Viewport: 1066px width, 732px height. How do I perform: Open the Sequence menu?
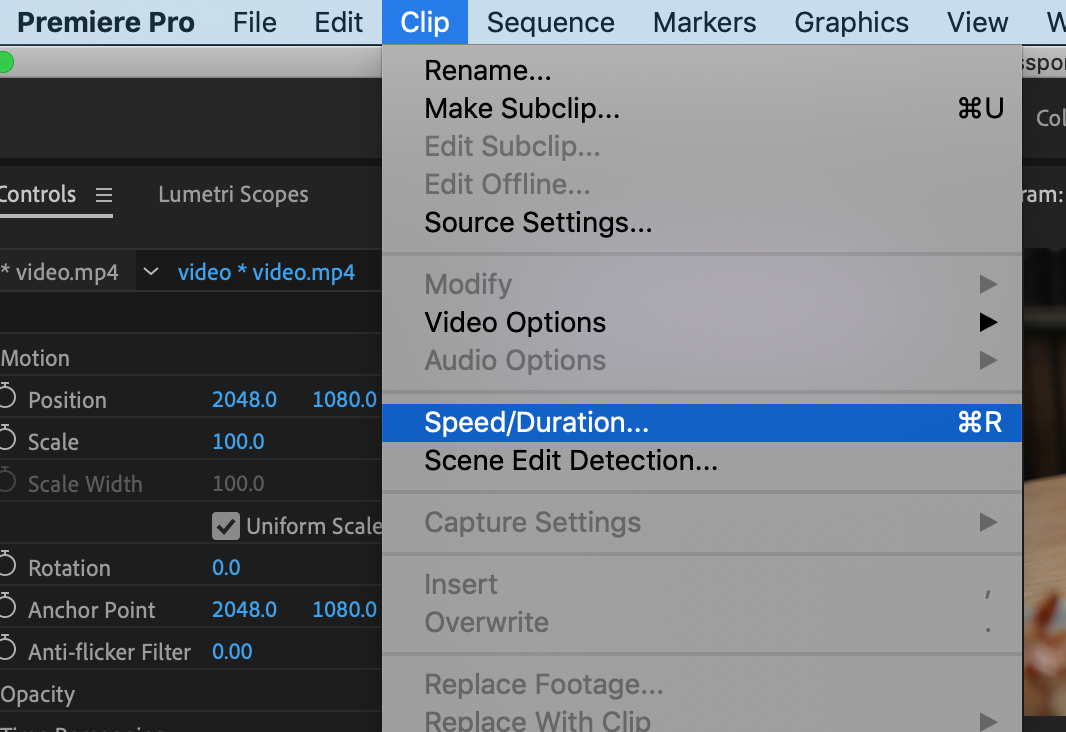click(x=551, y=22)
